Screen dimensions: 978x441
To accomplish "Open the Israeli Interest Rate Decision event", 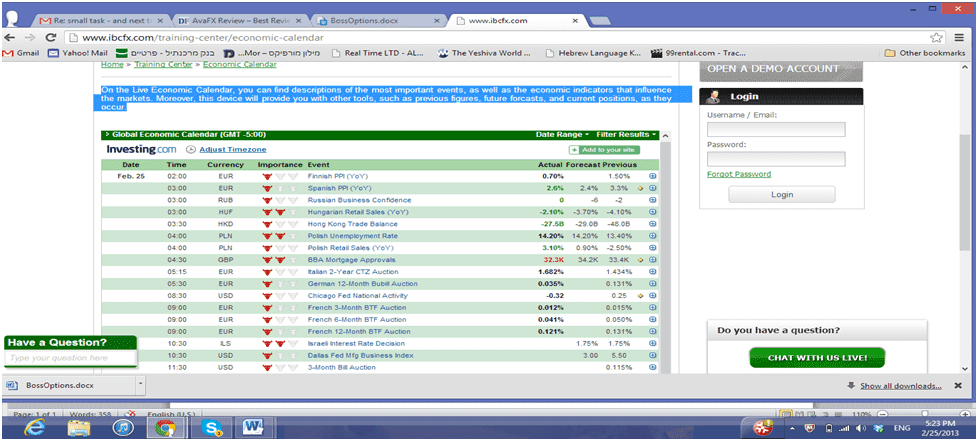I will coord(356,344).
